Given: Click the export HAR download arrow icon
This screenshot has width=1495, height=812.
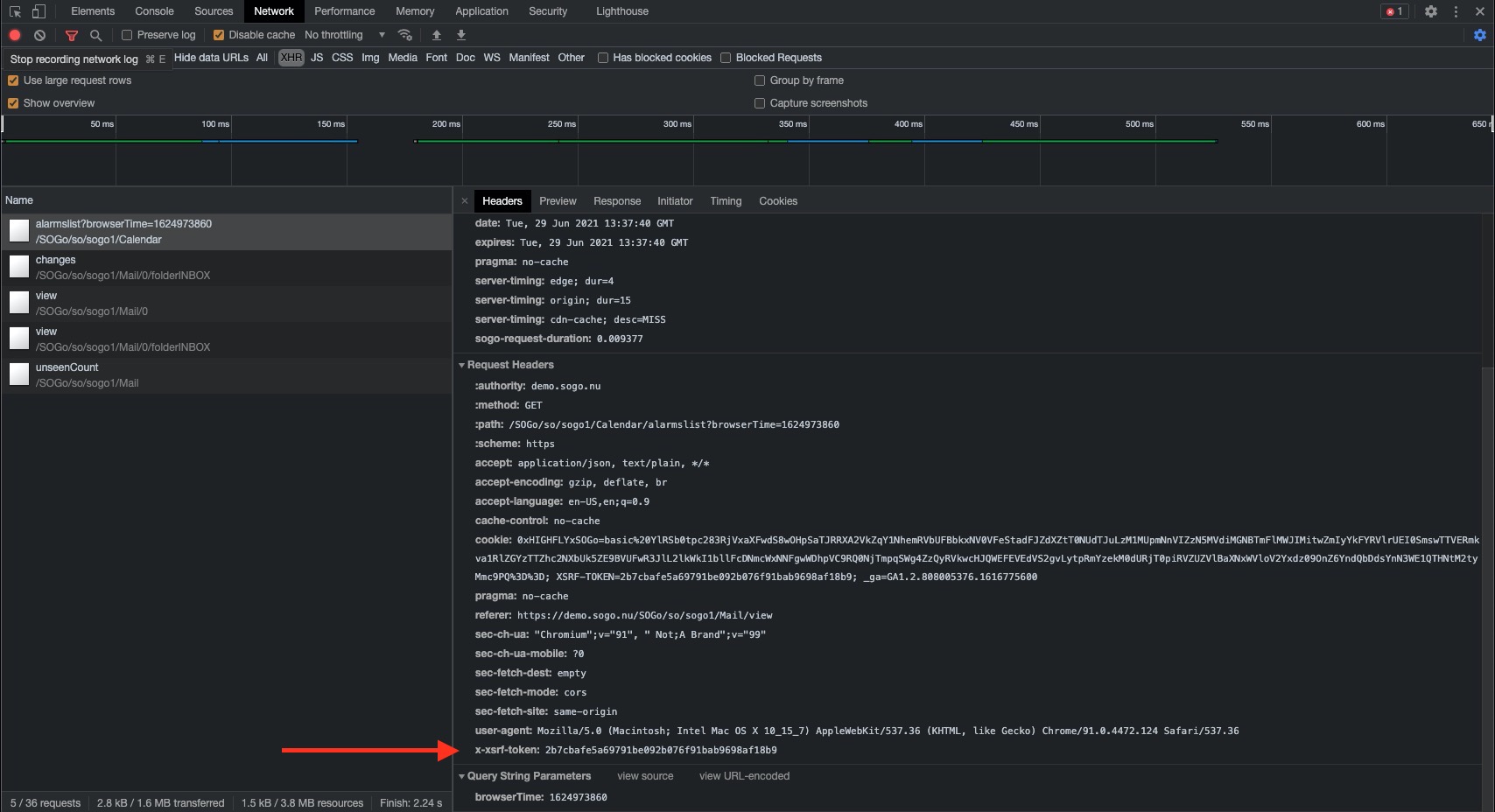Looking at the screenshot, I should coord(461,35).
